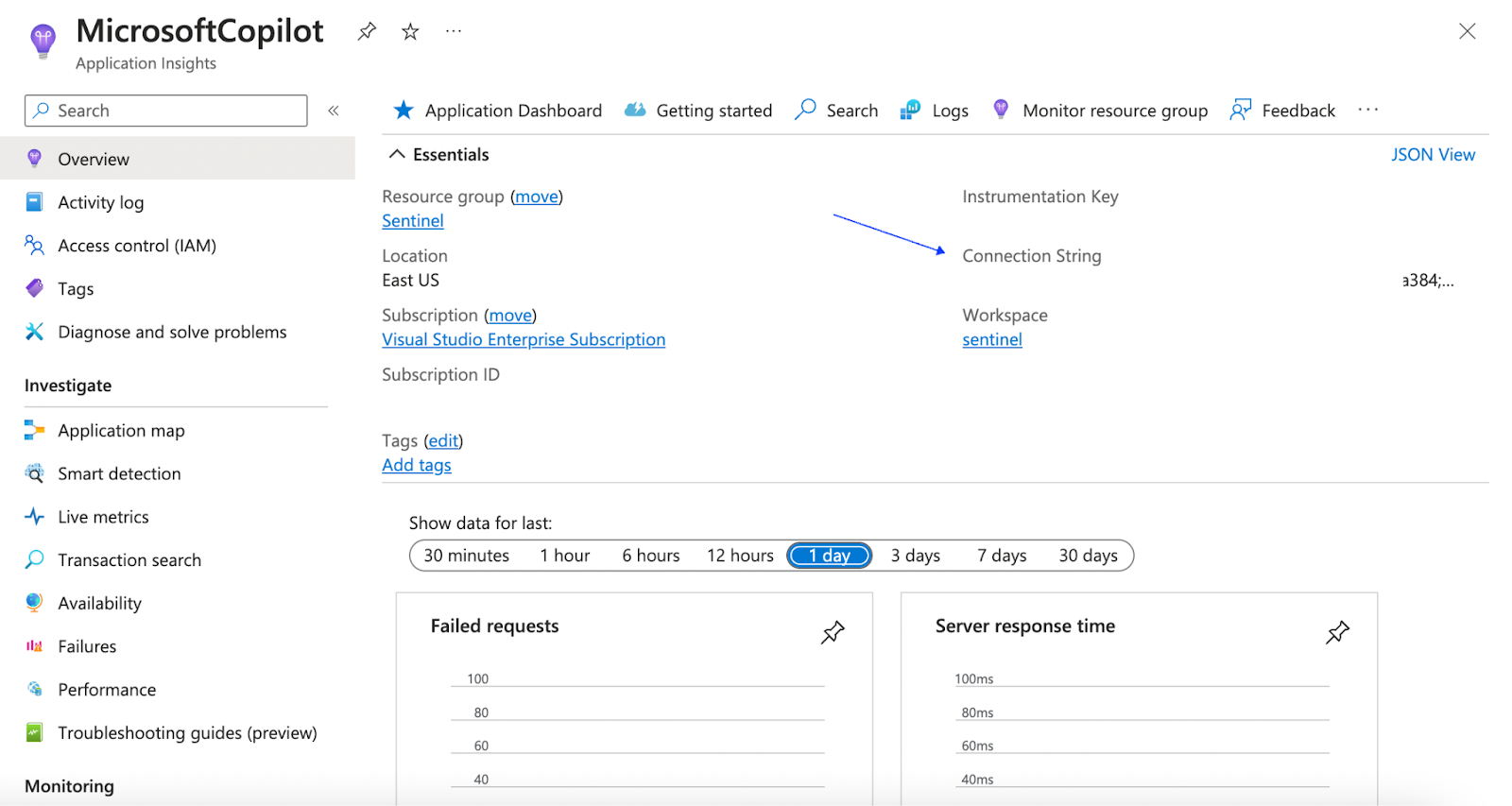The height and width of the screenshot is (806, 1512).
Task: Click move link next to Resource group
Action: 537,197
